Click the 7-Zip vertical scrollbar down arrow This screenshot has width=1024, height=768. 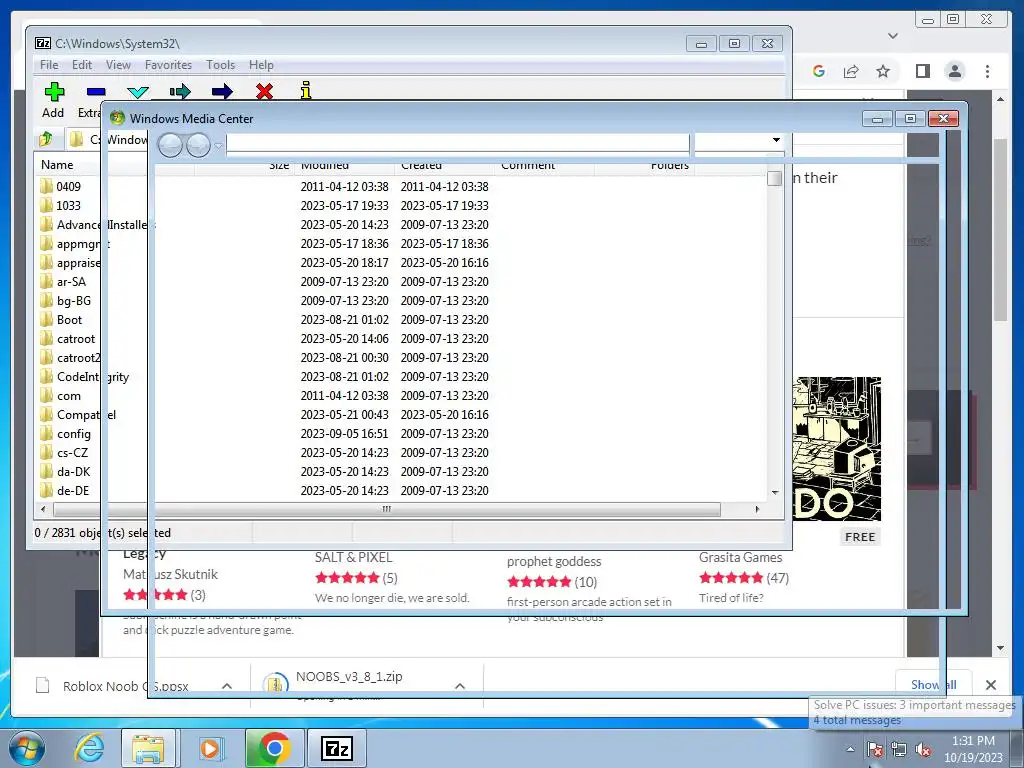pyautogui.click(x=775, y=493)
